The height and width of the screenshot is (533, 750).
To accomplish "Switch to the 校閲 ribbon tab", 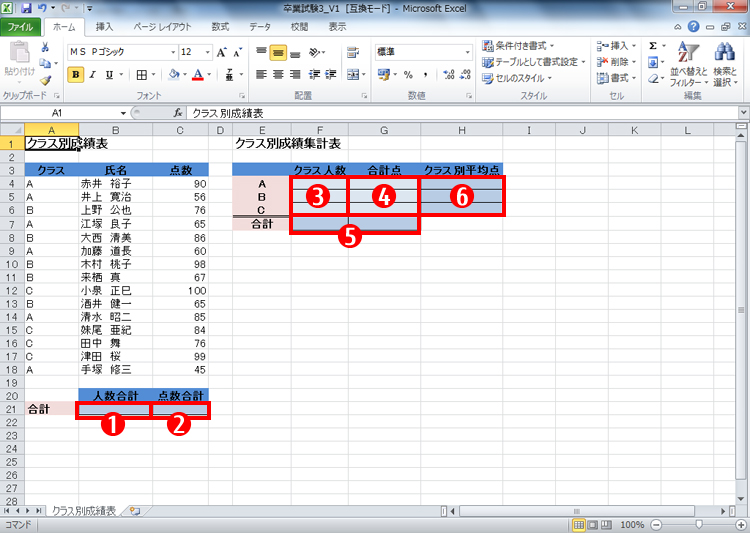I will 299,27.
